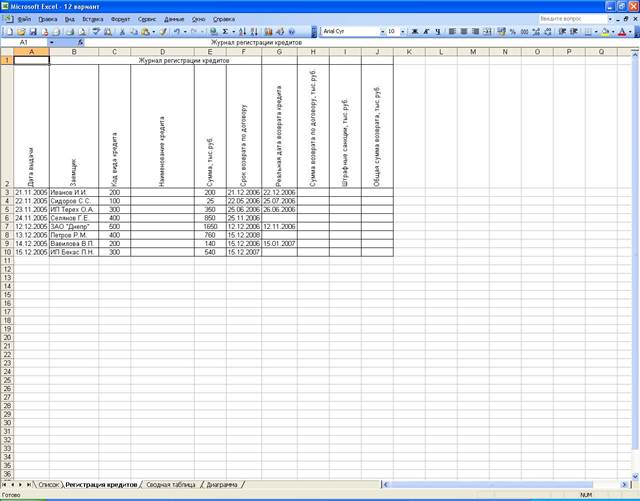Click the insert function fx icon
The height and width of the screenshot is (501, 640).
click(x=80, y=44)
